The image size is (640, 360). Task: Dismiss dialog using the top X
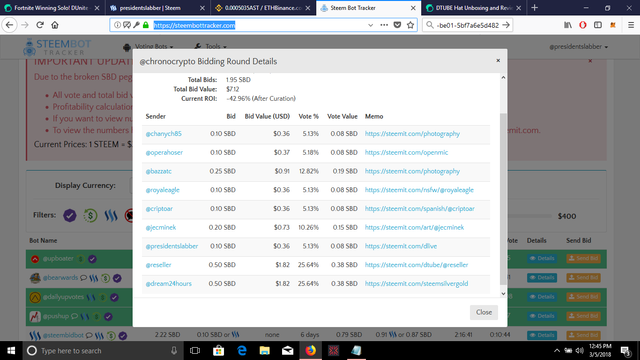(x=498, y=60)
